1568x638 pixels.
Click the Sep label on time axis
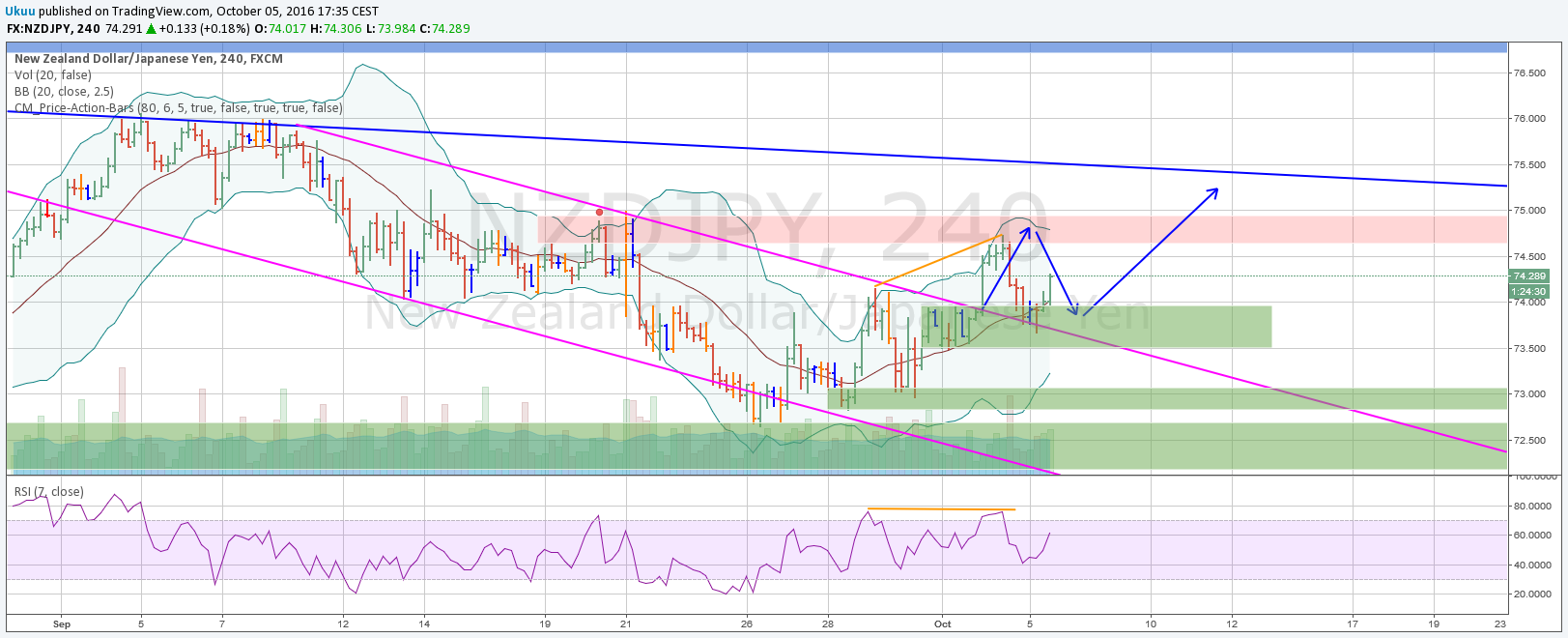62,624
